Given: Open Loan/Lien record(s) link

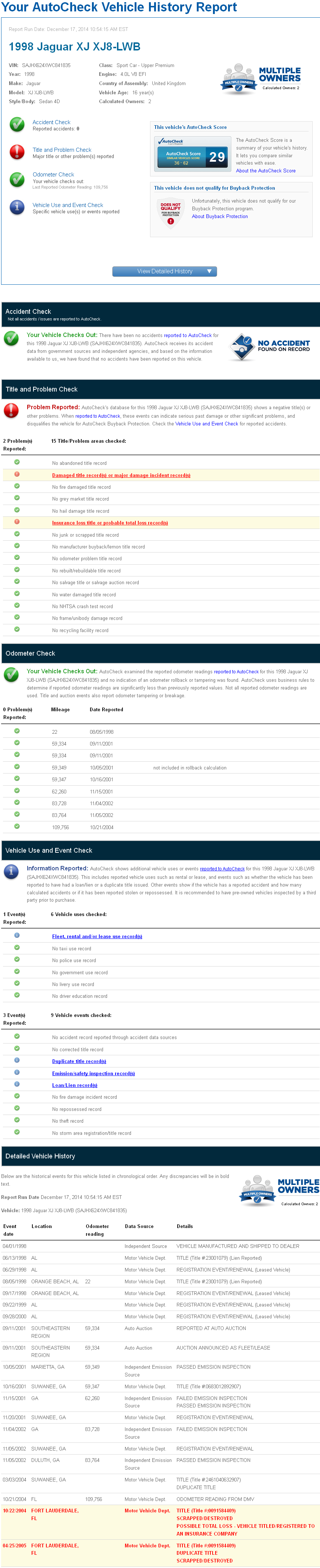Looking at the screenshot, I should click(75, 1085).
